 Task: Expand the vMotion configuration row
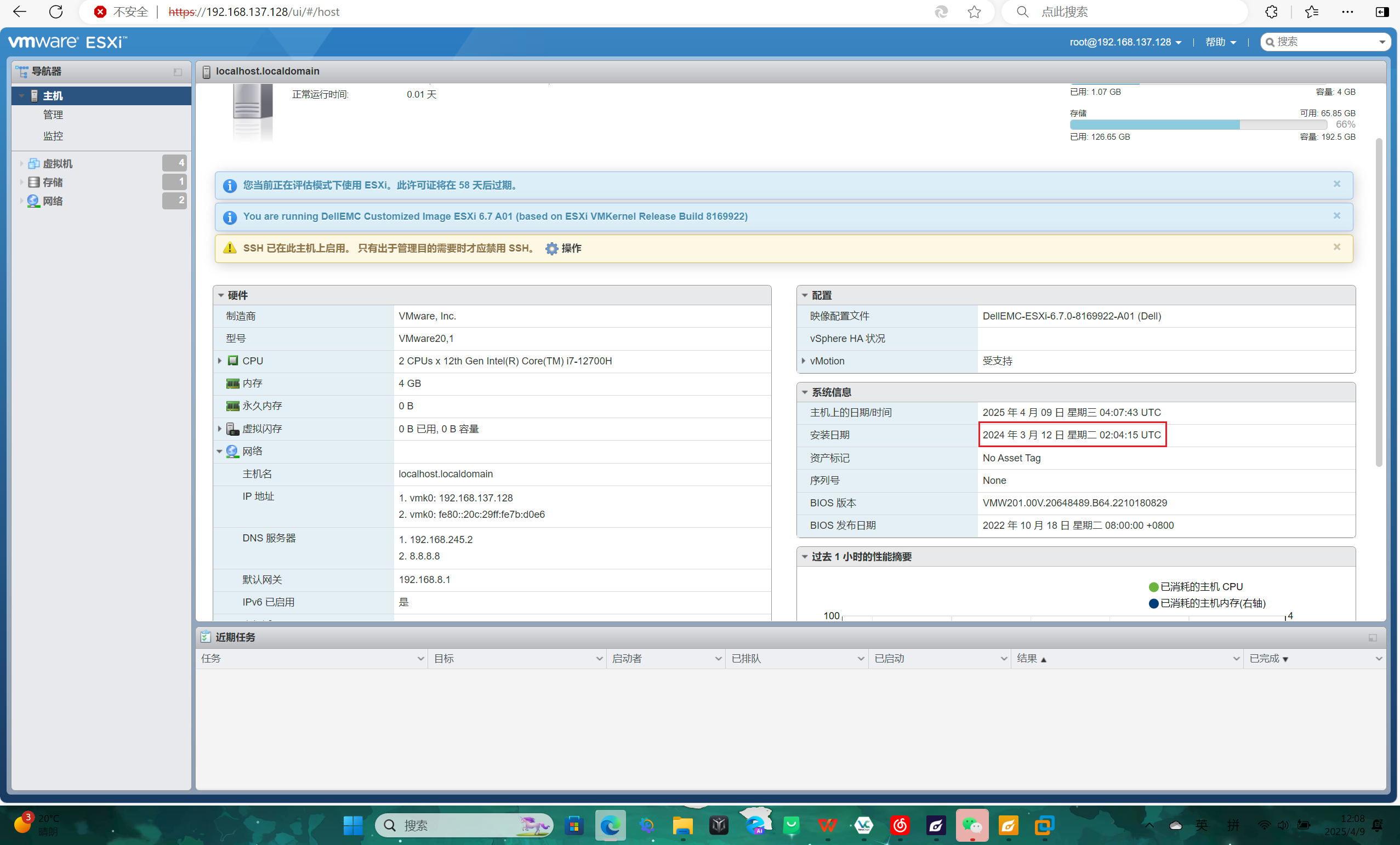coord(804,361)
